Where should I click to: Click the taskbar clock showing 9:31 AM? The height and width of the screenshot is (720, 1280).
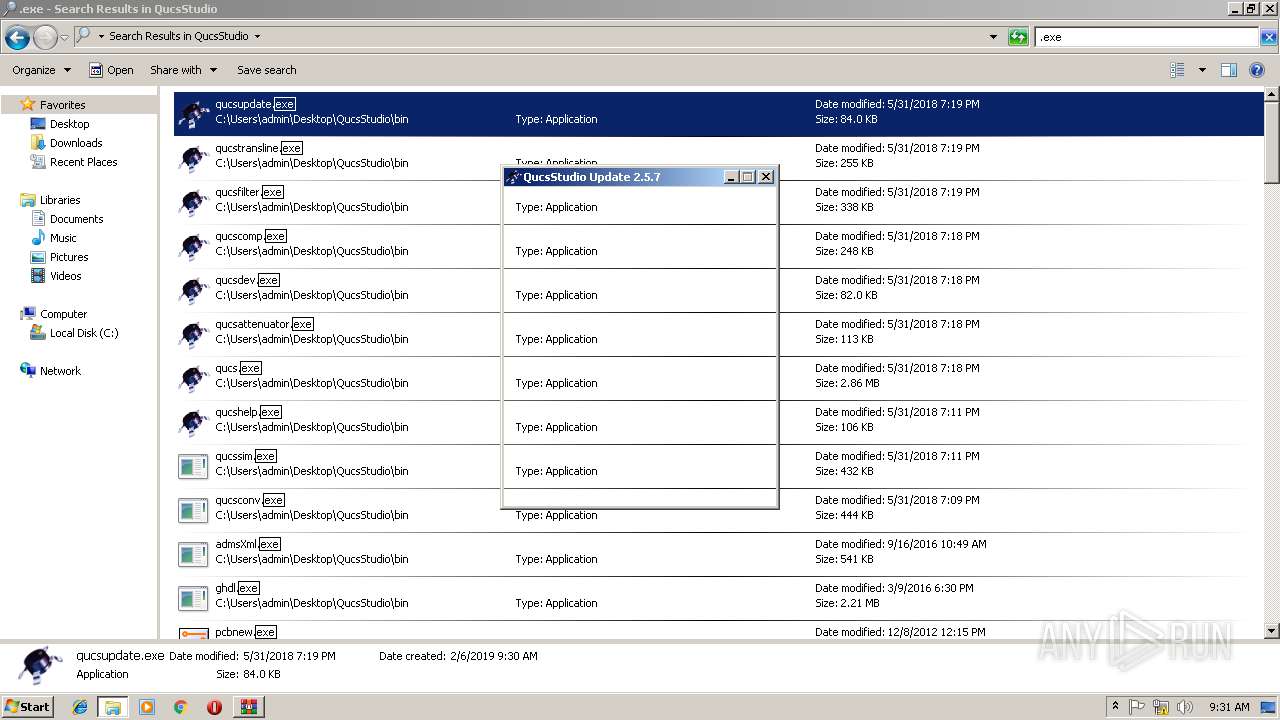tap(1229, 707)
